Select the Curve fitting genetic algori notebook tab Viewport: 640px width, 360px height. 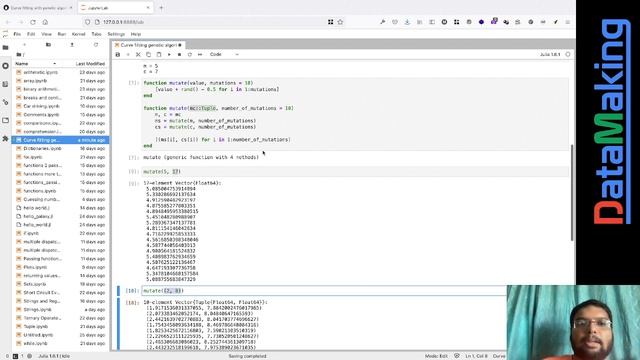pyautogui.click(x=148, y=45)
